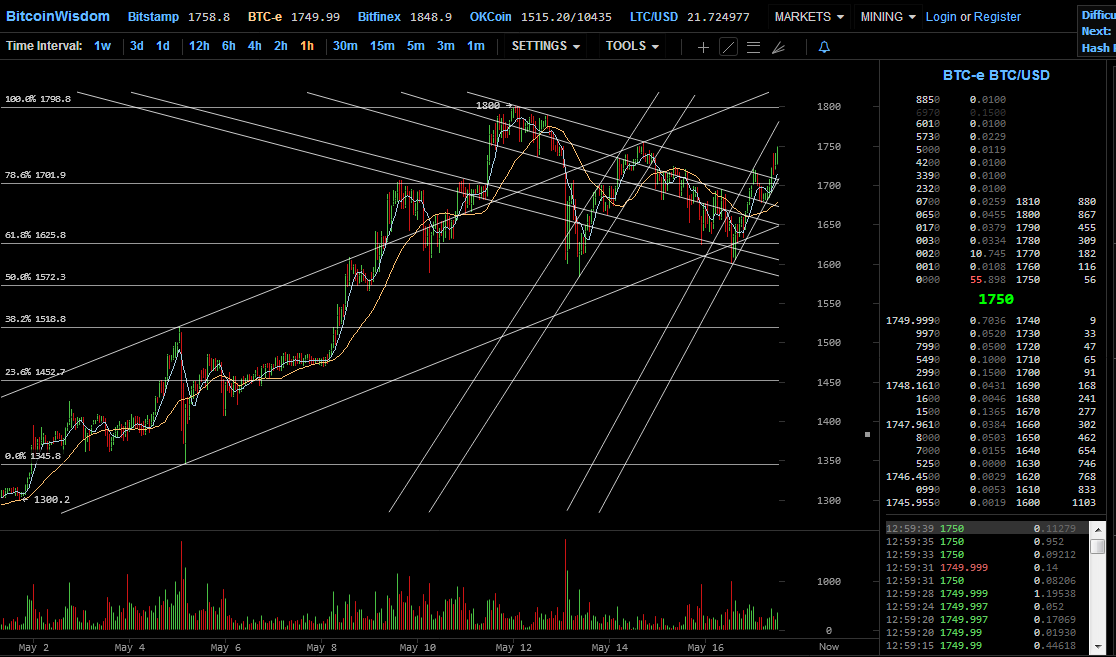Click the Bitfinex price 1848.9
This screenshot has height=657, width=1116.
click(431, 16)
